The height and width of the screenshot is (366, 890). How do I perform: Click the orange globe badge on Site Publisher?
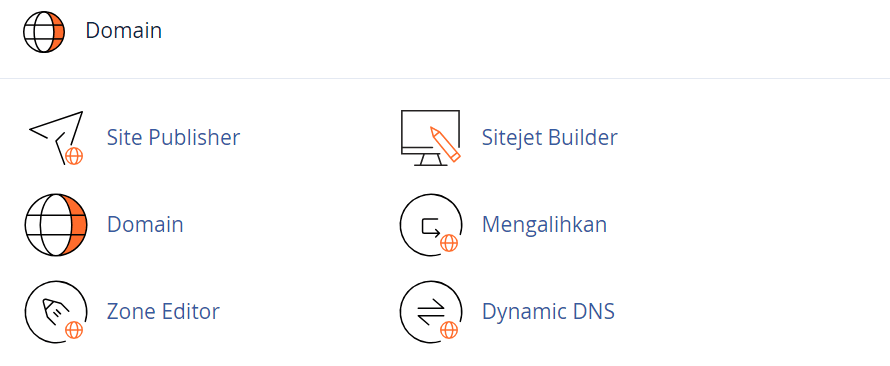tap(74, 155)
